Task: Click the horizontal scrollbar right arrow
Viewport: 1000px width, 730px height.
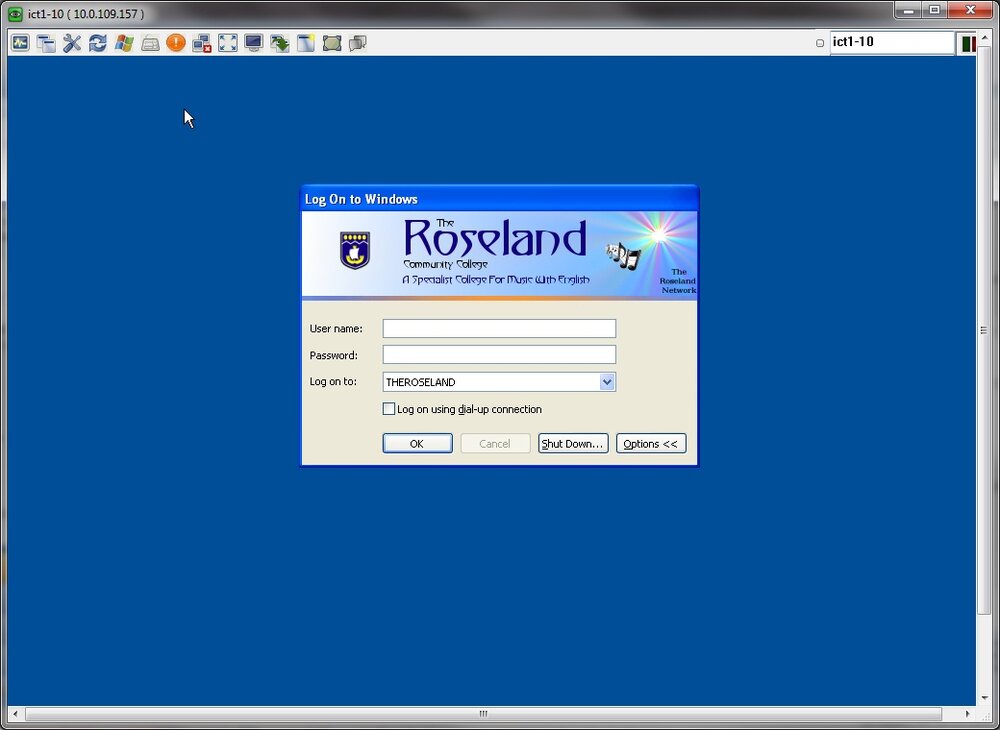Action: [967, 714]
